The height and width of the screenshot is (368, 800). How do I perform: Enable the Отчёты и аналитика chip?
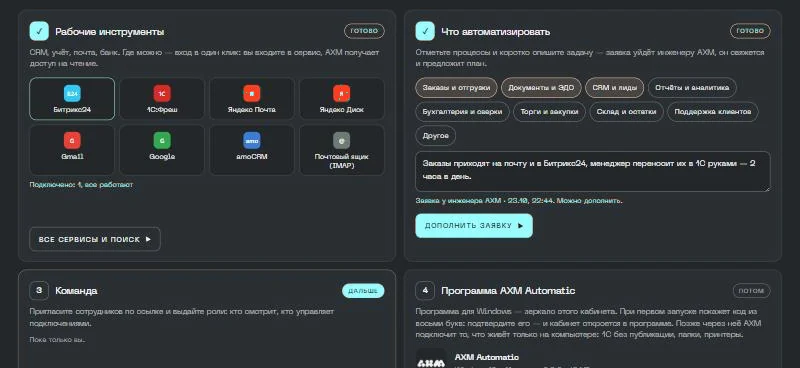692,87
